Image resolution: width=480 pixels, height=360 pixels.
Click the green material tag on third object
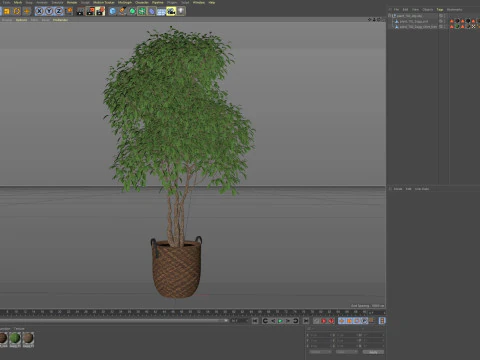click(x=457, y=26)
